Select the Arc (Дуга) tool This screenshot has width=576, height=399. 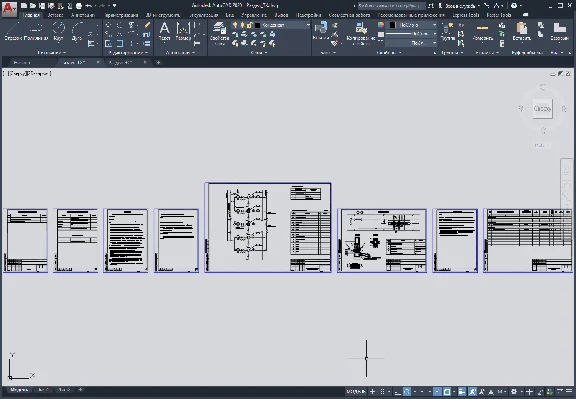(x=77, y=31)
